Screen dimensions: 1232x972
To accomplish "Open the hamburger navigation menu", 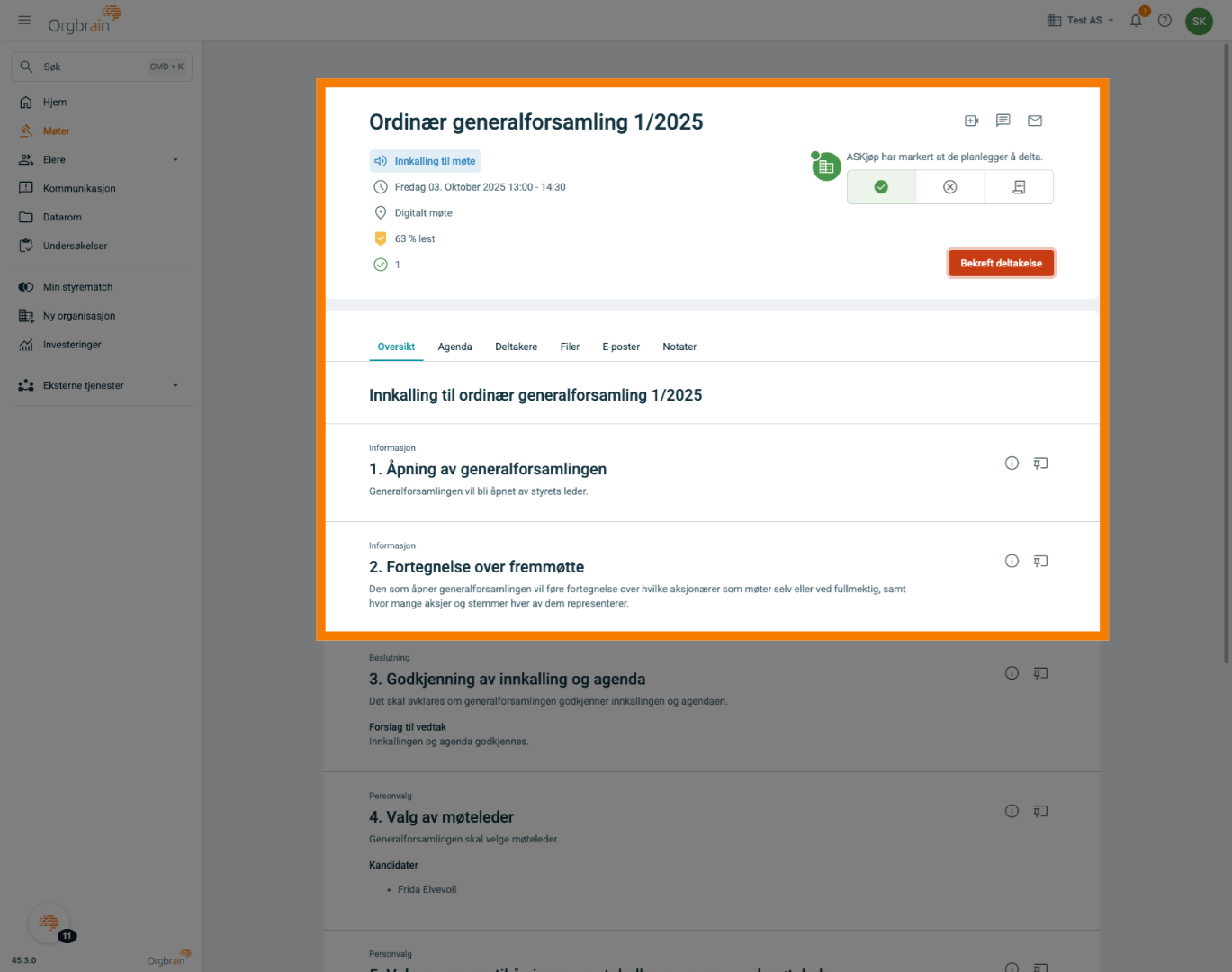I will pos(24,20).
